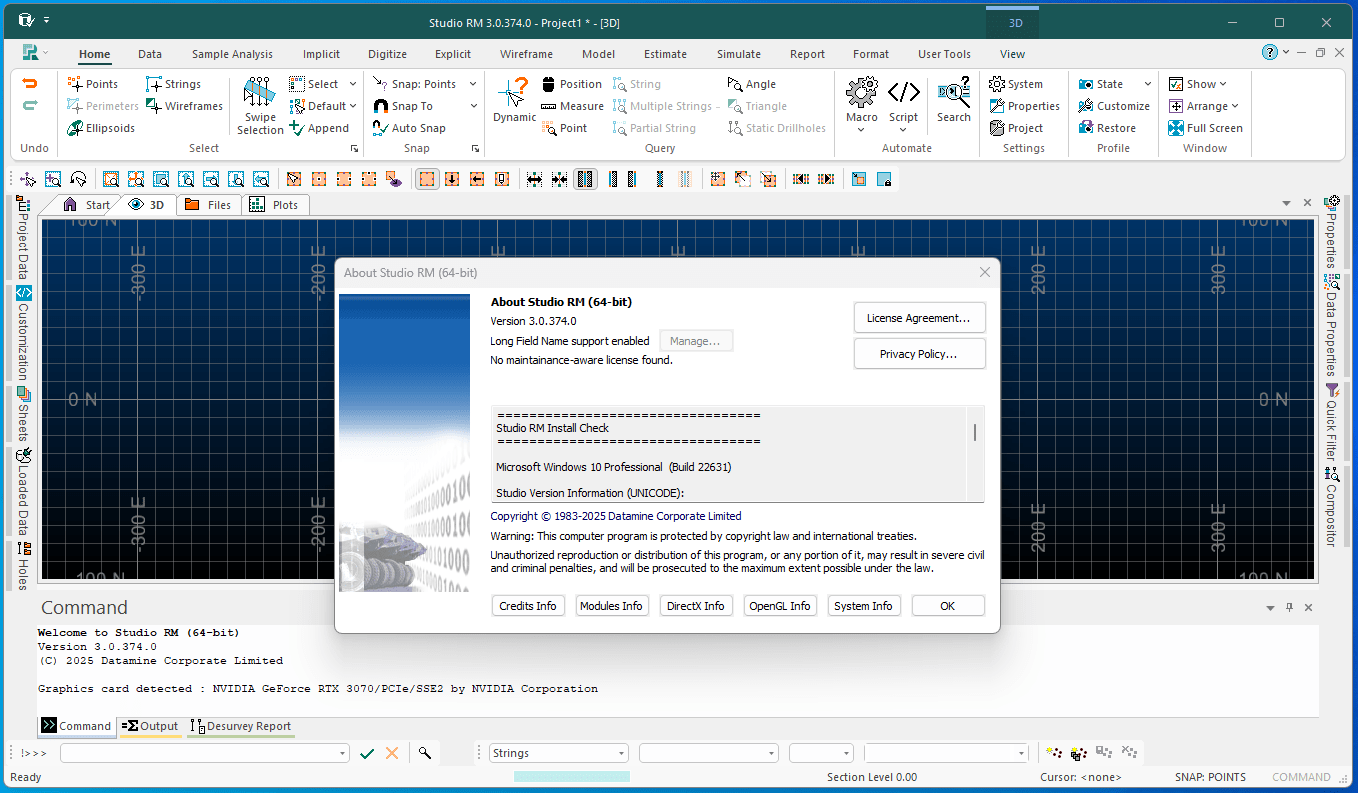The height and width of the screenshot is (793, 1358).
Task: Activate Dynamic query tool
Action: pos(514,100)
